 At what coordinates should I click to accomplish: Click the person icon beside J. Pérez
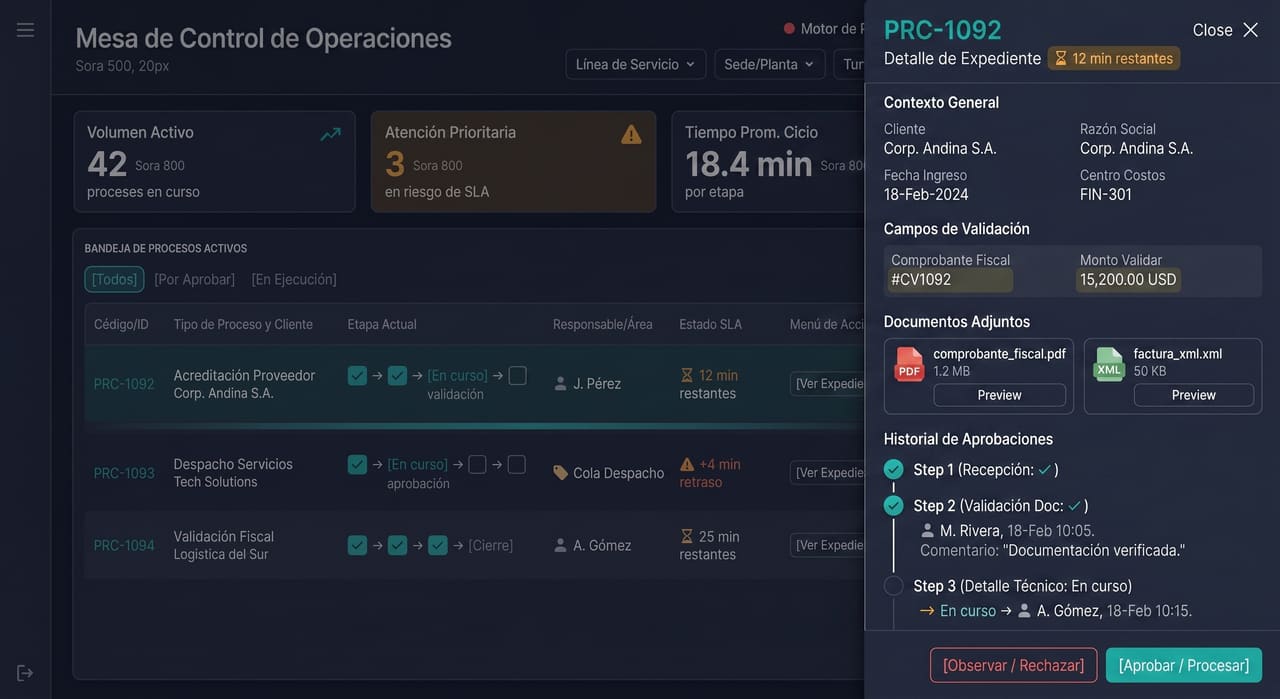(560, 383)
